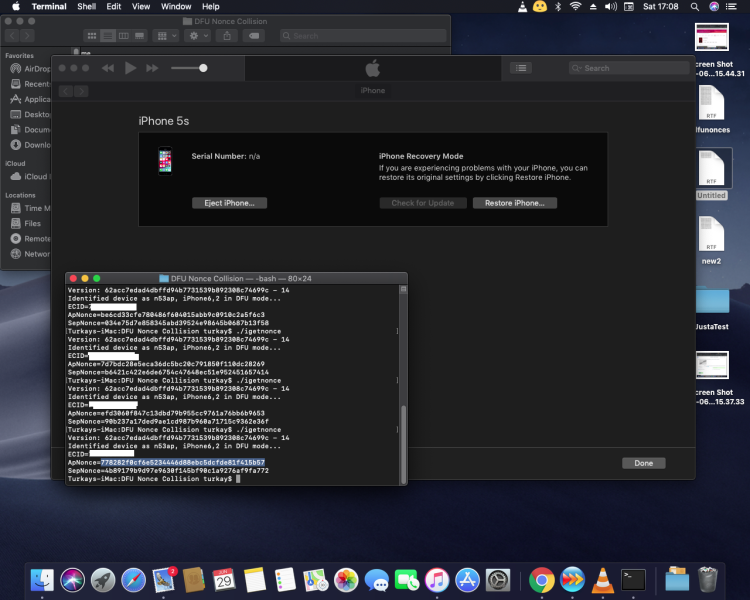Go forward in iTunes navigation
The width and height of the screenshot is (750, 600).
[x=81, y=91]
